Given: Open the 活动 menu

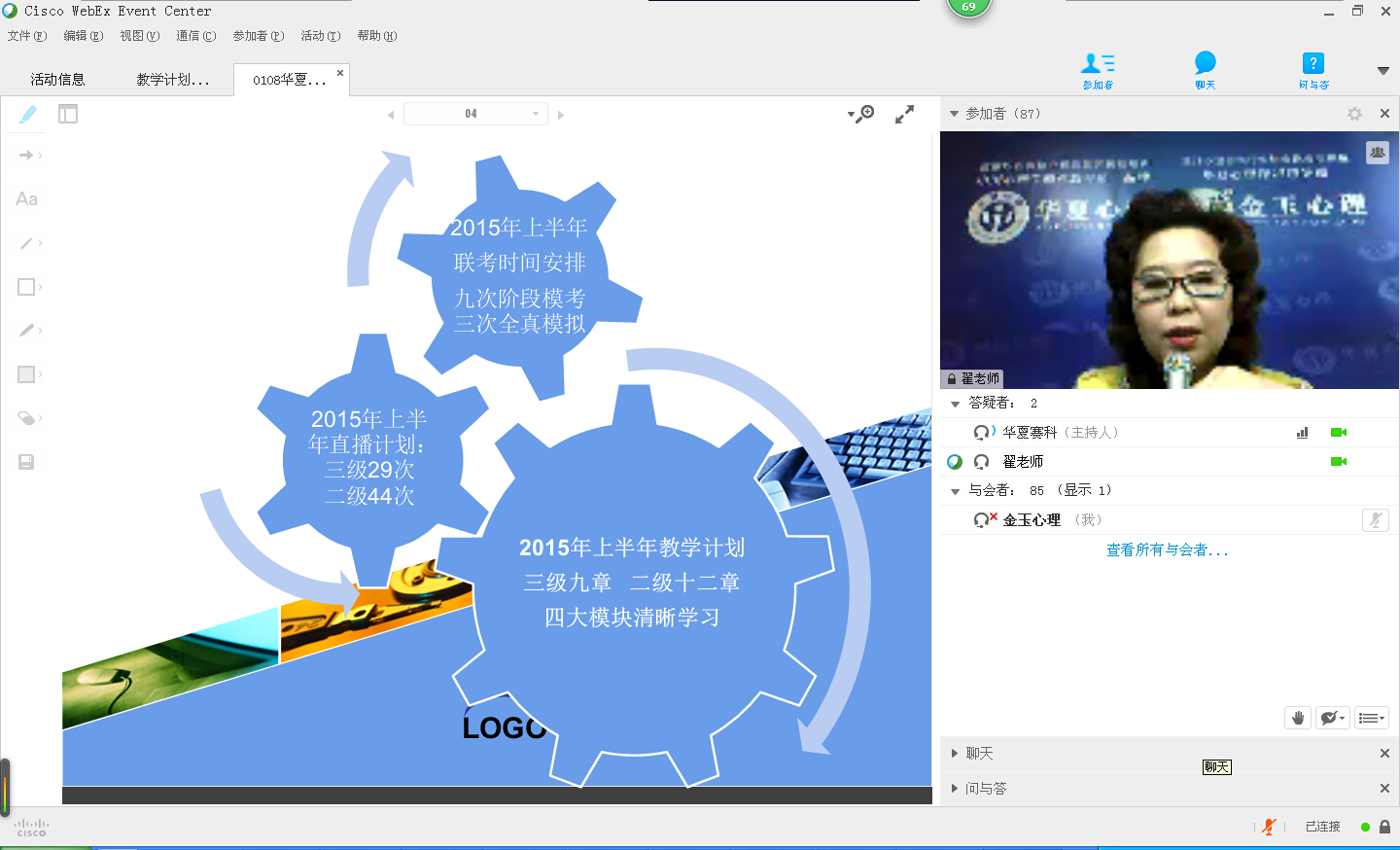Looking at the screenshot, I should click(321, 36).
